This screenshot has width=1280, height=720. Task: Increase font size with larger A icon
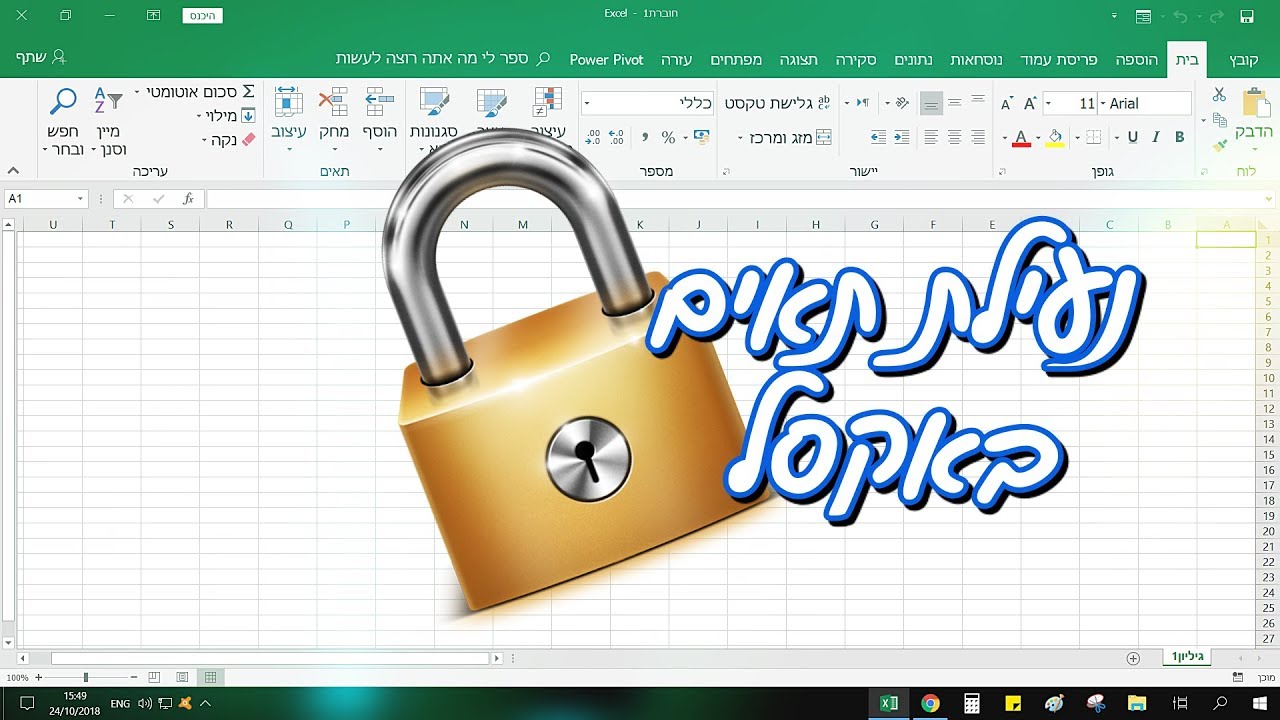[x=1029, y=104]
